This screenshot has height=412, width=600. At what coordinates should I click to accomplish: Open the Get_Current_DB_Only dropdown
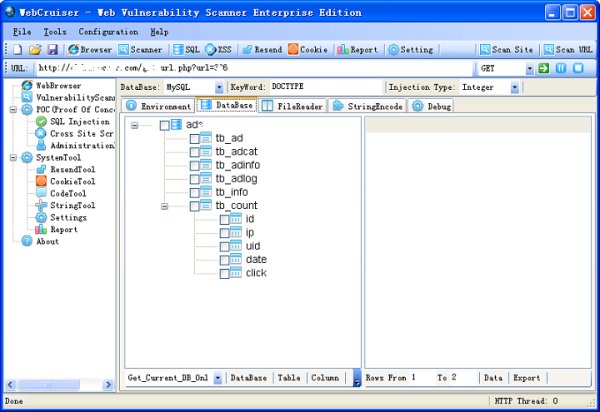[218, 378]
